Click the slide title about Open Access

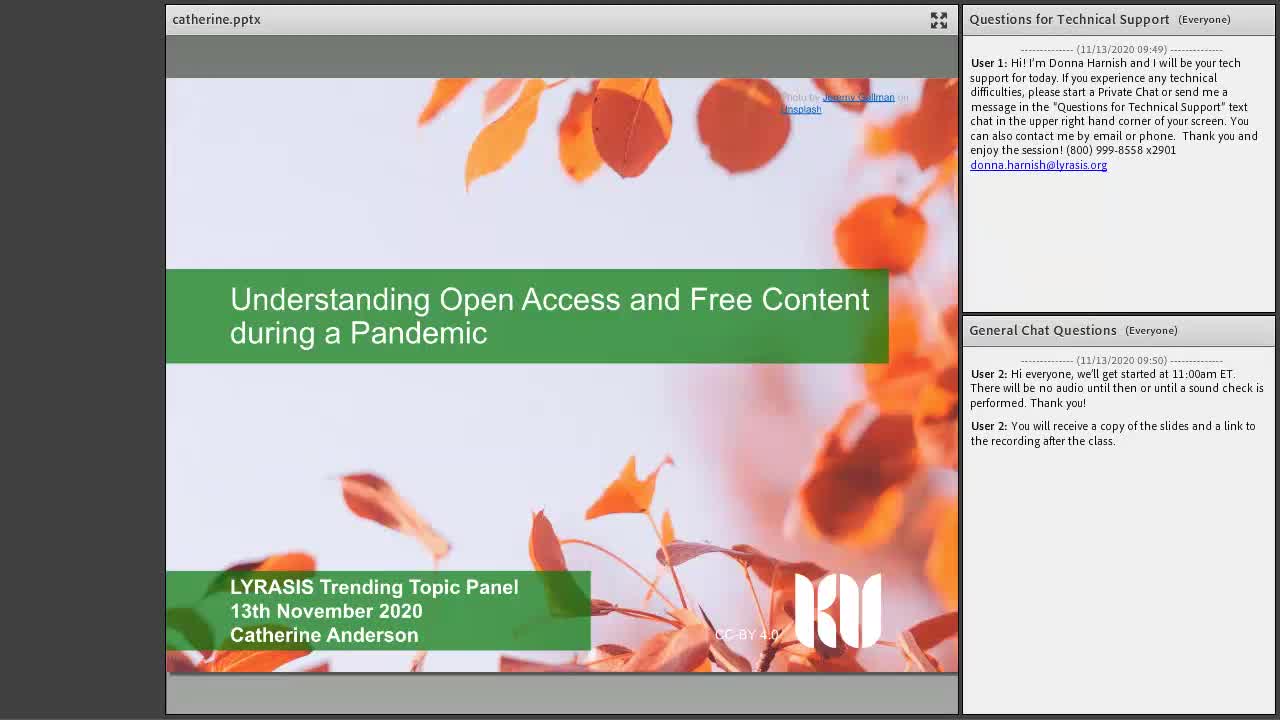[549, 316]
